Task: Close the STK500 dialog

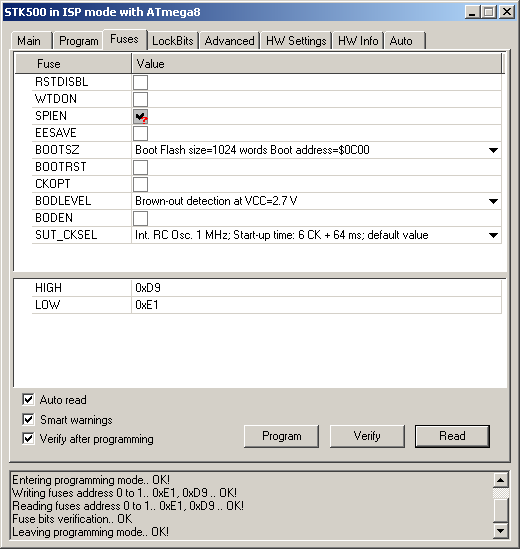Action: coord(507,12)
